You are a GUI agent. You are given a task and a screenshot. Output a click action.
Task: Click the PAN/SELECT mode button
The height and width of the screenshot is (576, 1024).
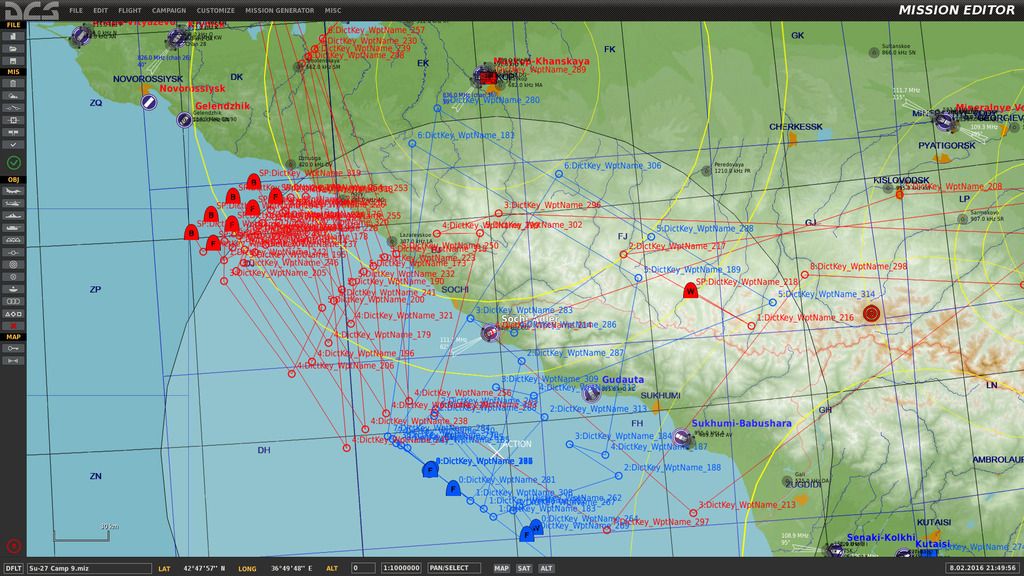(448, 568)
